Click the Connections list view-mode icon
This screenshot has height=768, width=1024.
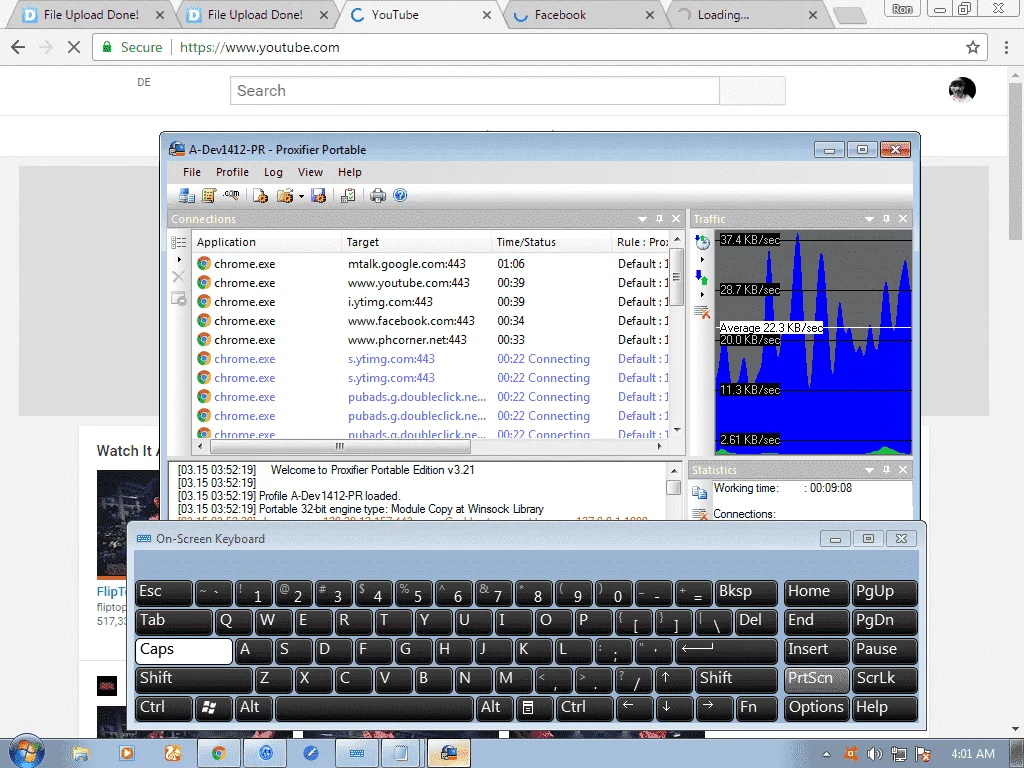click(178, 242)
